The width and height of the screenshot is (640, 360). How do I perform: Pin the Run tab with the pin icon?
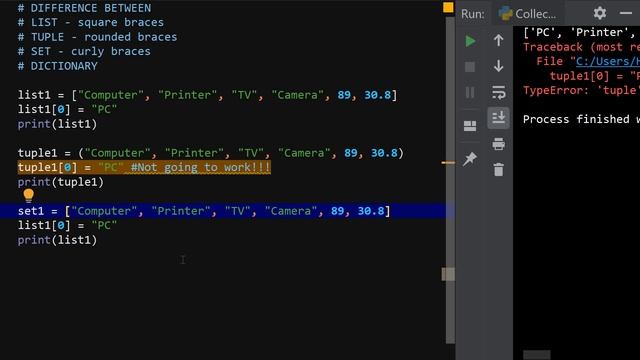[470, 159]
